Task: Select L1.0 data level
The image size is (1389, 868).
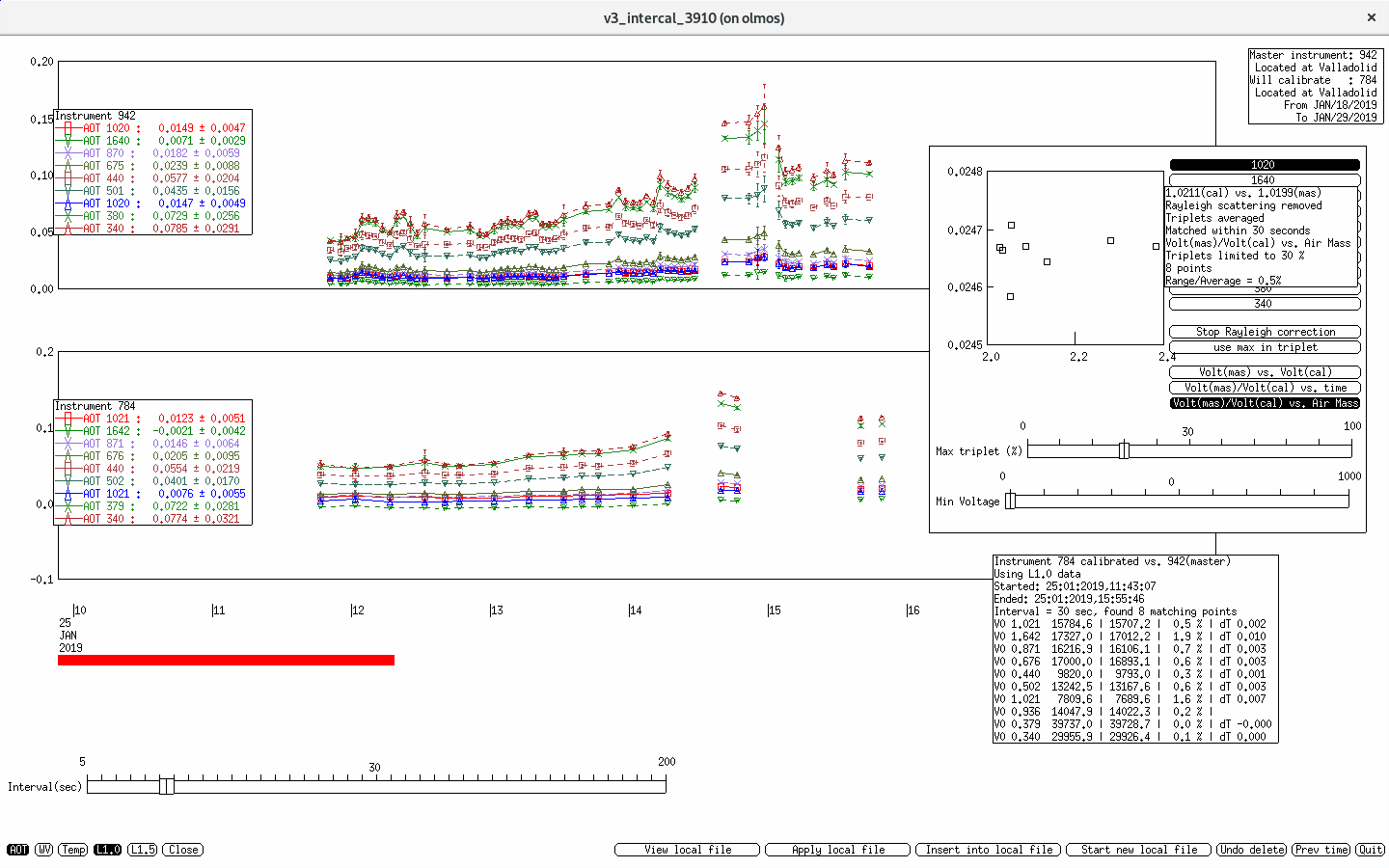Action: click(108, 850)
